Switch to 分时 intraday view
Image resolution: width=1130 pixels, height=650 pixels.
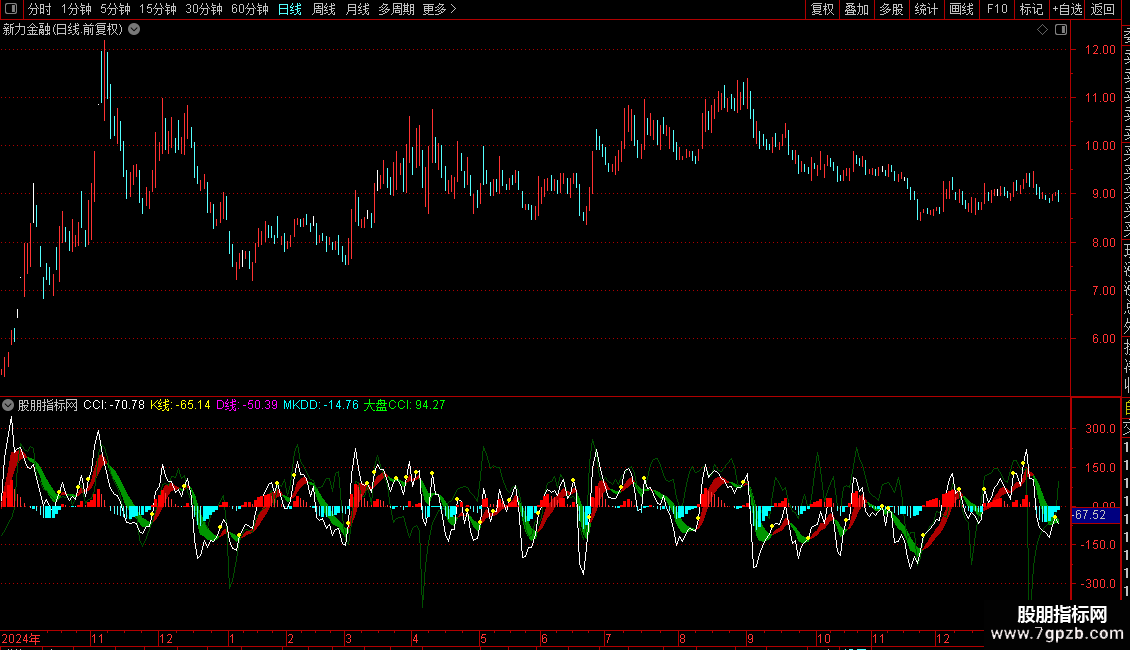pos(40,9)
